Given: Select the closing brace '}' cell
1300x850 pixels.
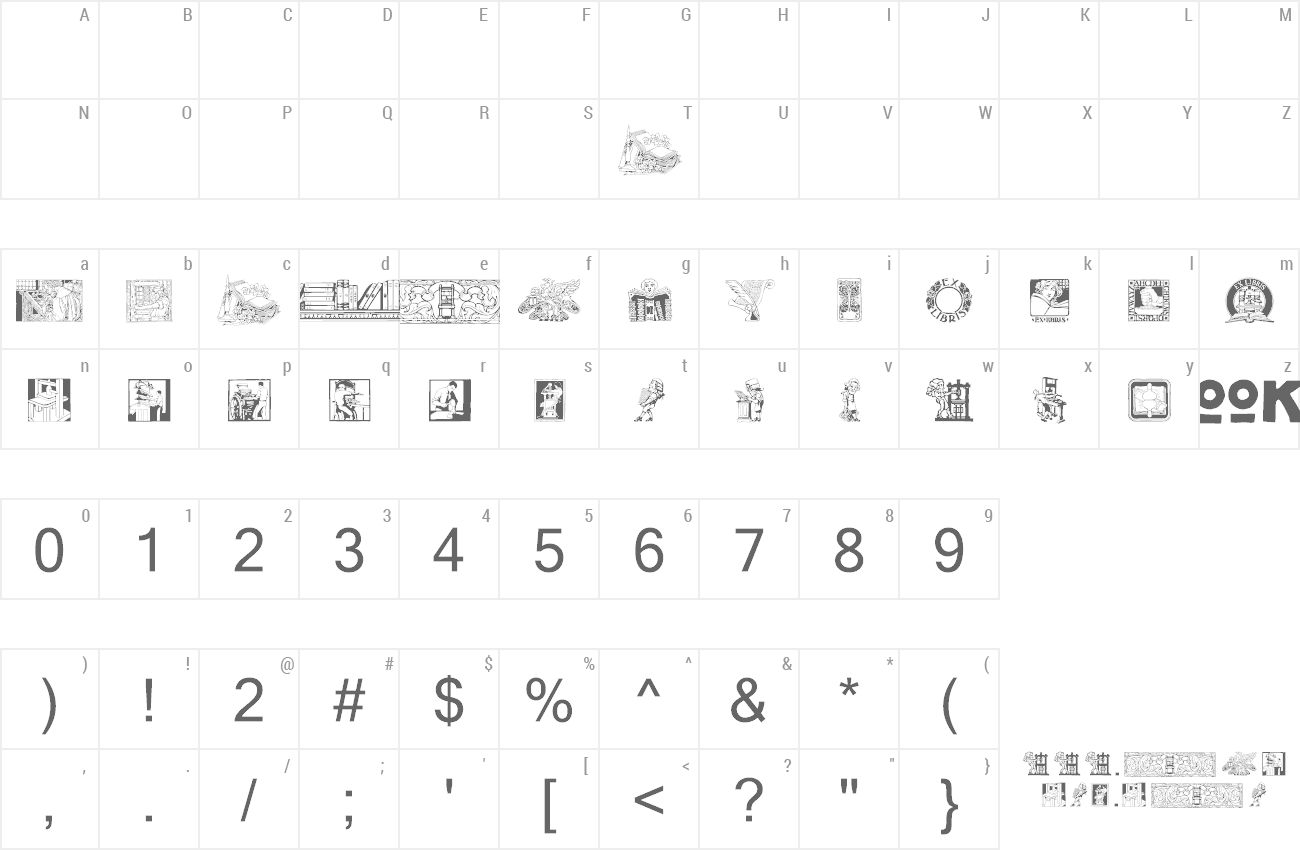Looking at the screenshot, I should click(949, 799).
